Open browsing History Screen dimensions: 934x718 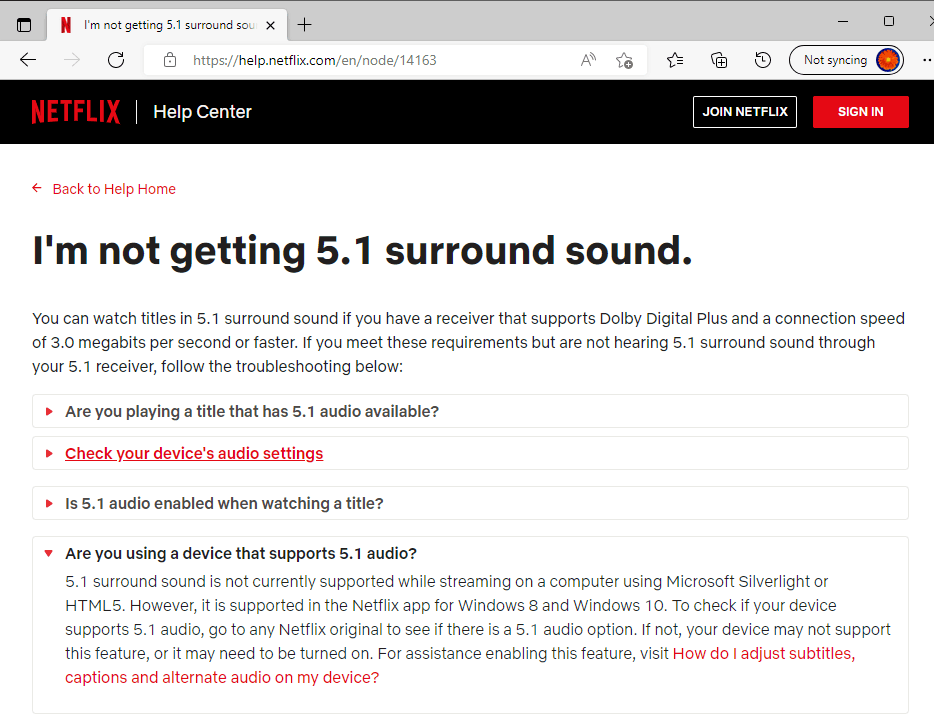pos(762,60)
